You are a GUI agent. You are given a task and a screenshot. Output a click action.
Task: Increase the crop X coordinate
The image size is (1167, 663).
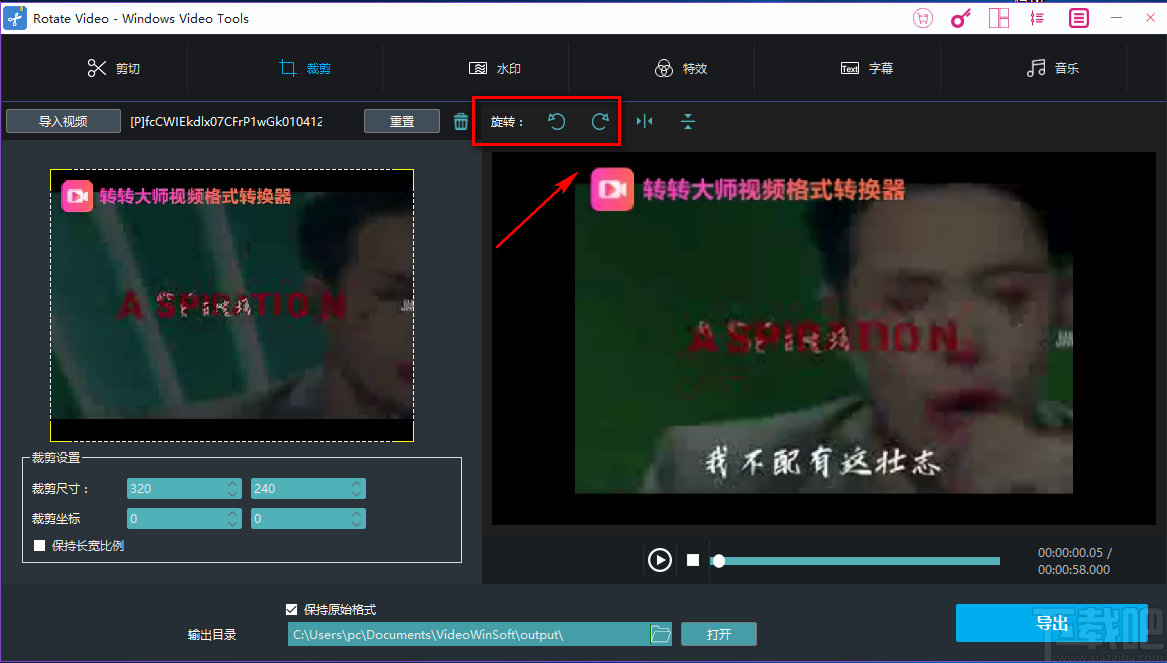point(232,514)
